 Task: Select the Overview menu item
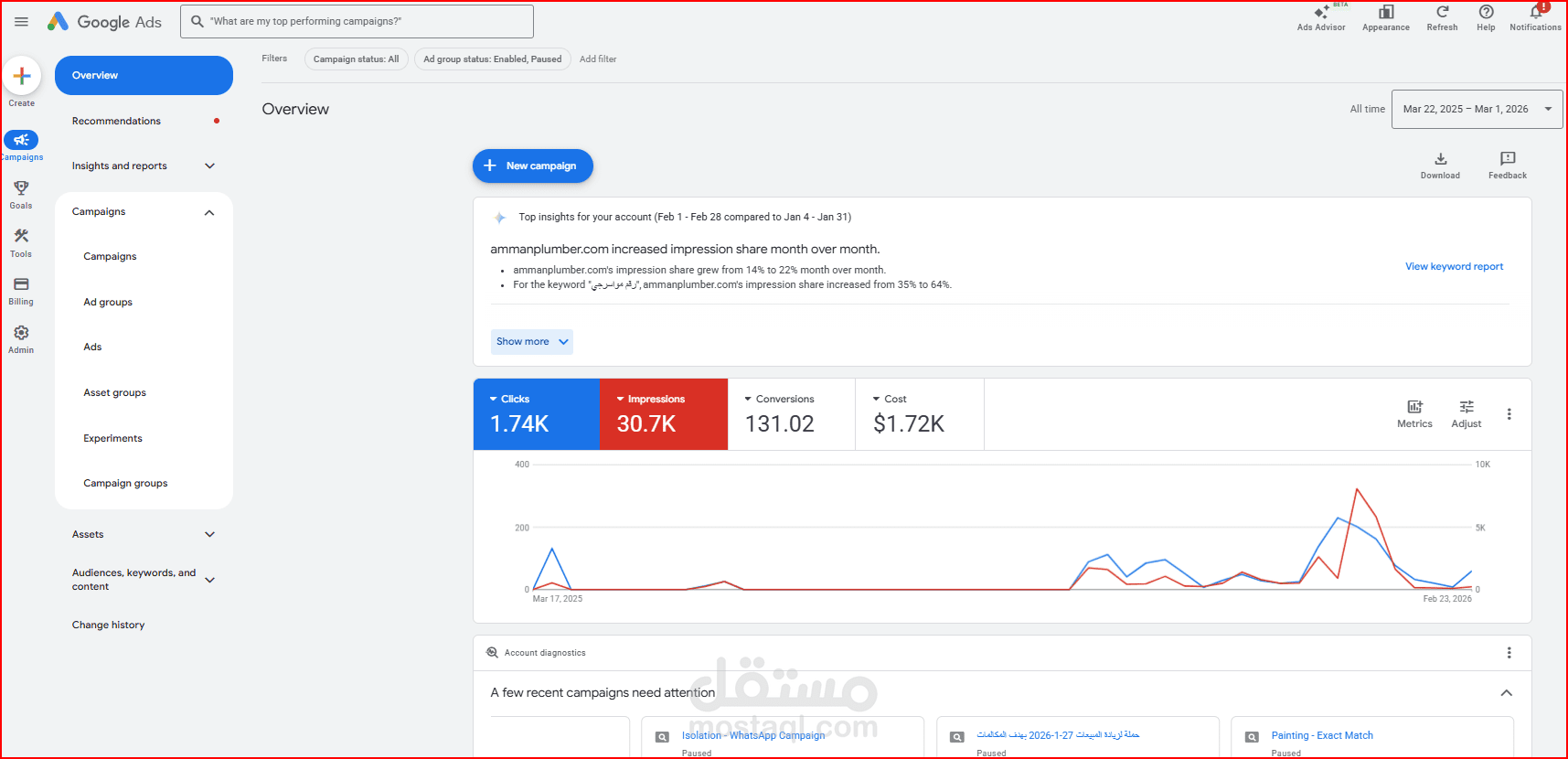[144, 75]
